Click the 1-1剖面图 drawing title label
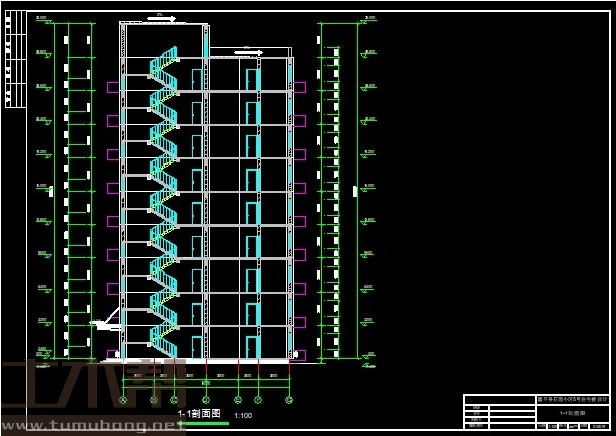 click(x=198, y=413)
